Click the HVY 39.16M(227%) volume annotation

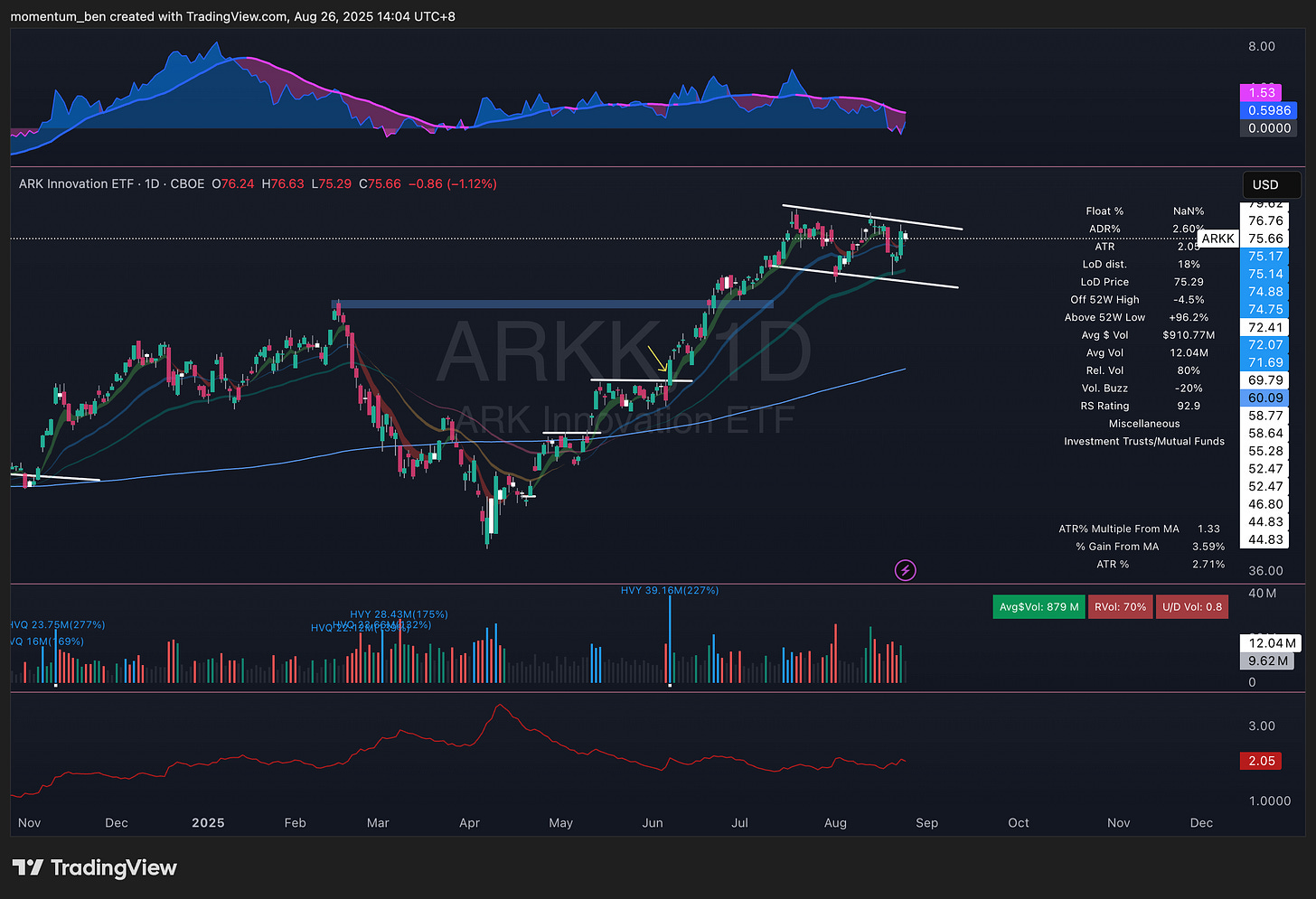coord(670,591)
